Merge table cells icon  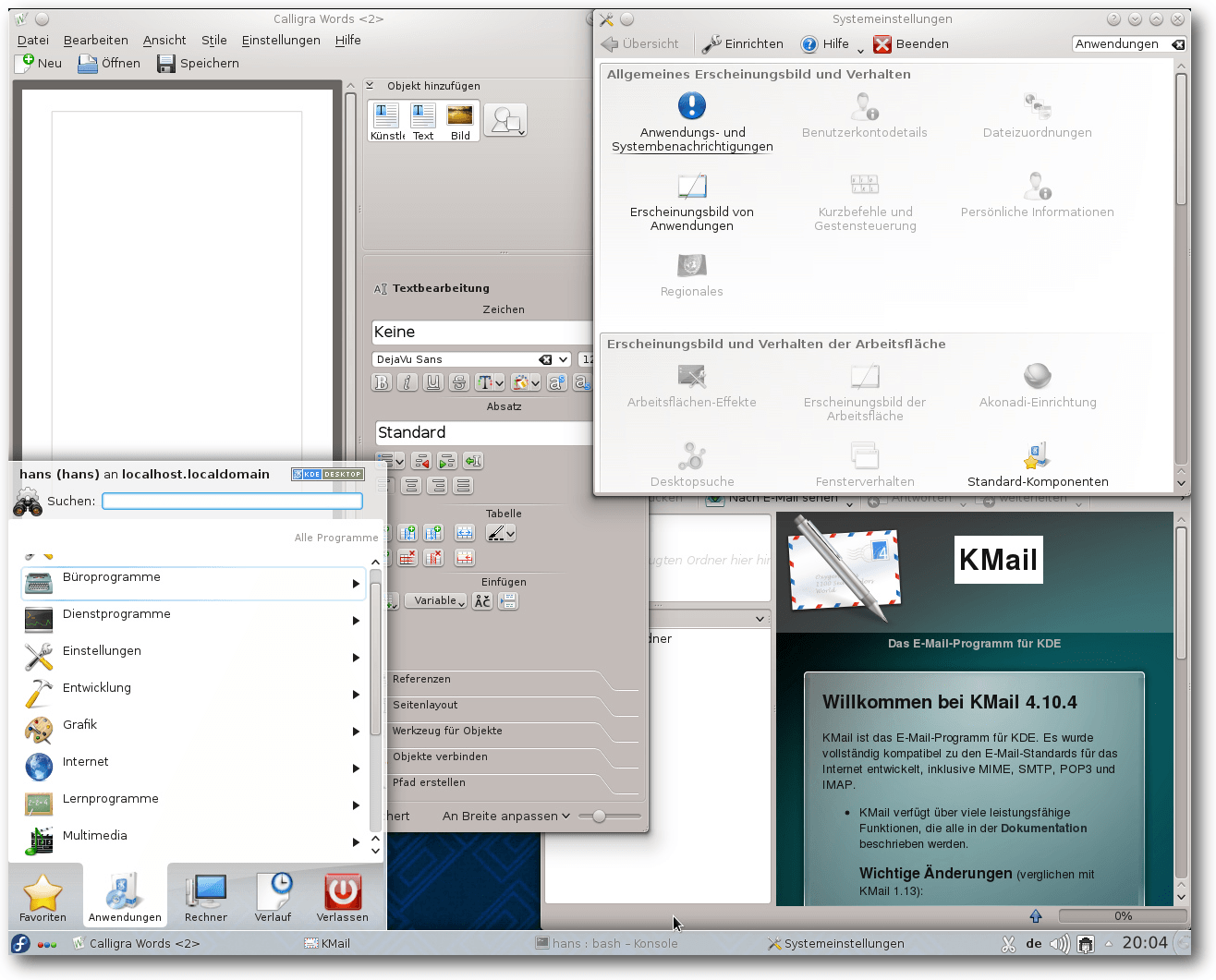coord(465,533)
